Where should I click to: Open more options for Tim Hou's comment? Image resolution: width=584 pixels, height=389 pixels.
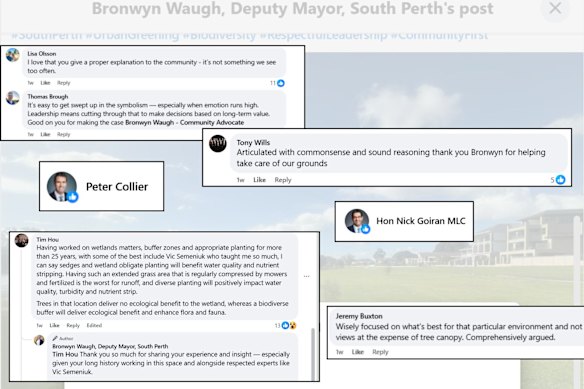307,276
